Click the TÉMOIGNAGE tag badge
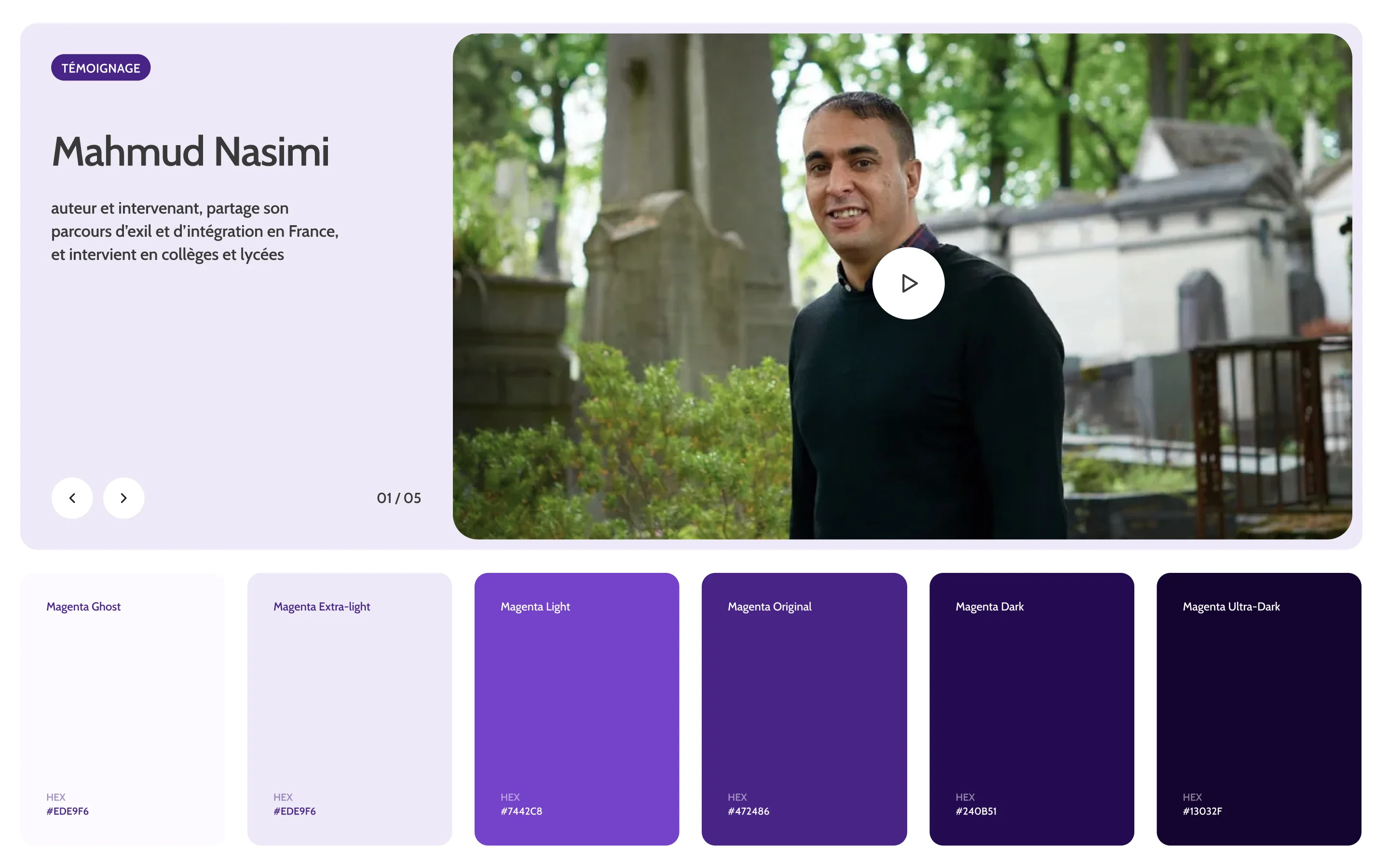Image resolution: width=1389 pixels, height=868 pixels. pyautogui.click(x=100, y=68)
